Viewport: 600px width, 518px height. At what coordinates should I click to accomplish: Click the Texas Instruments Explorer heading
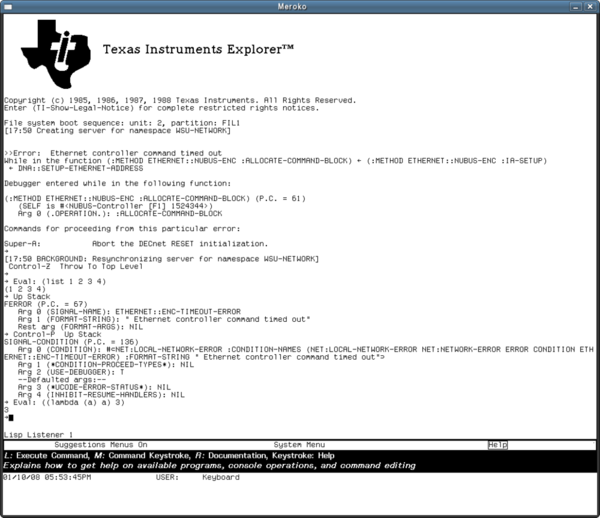pyautogui.click(x=198, y=49)
